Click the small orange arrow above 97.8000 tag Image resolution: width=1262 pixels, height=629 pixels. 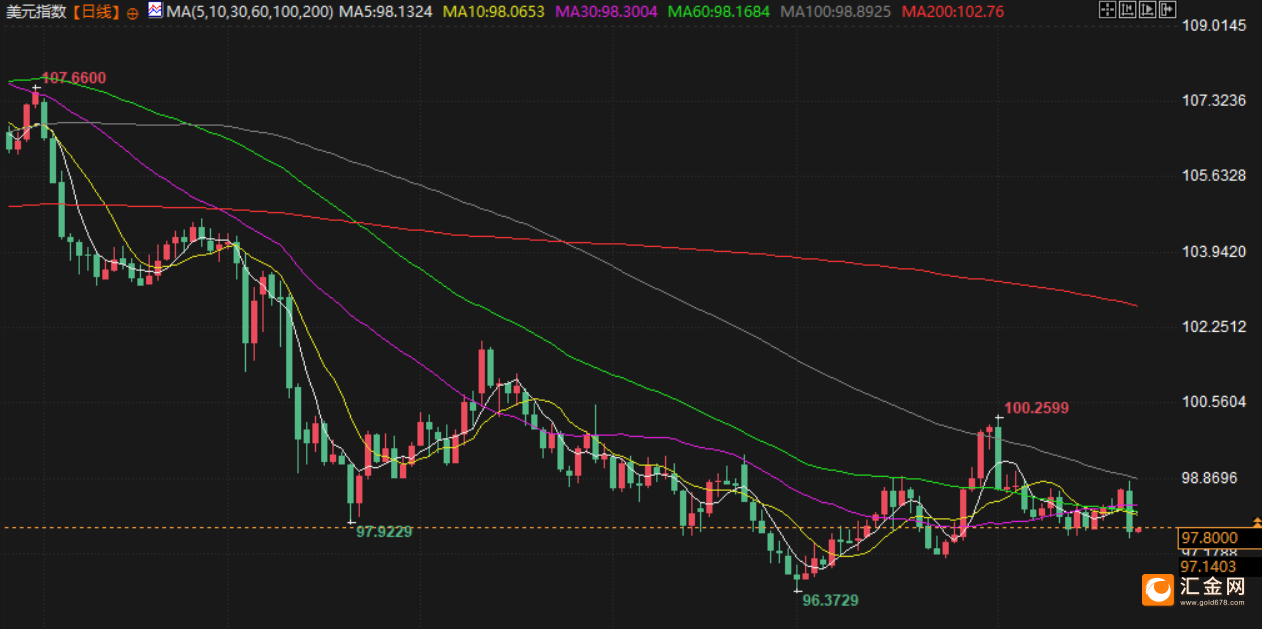(1256, 522)
